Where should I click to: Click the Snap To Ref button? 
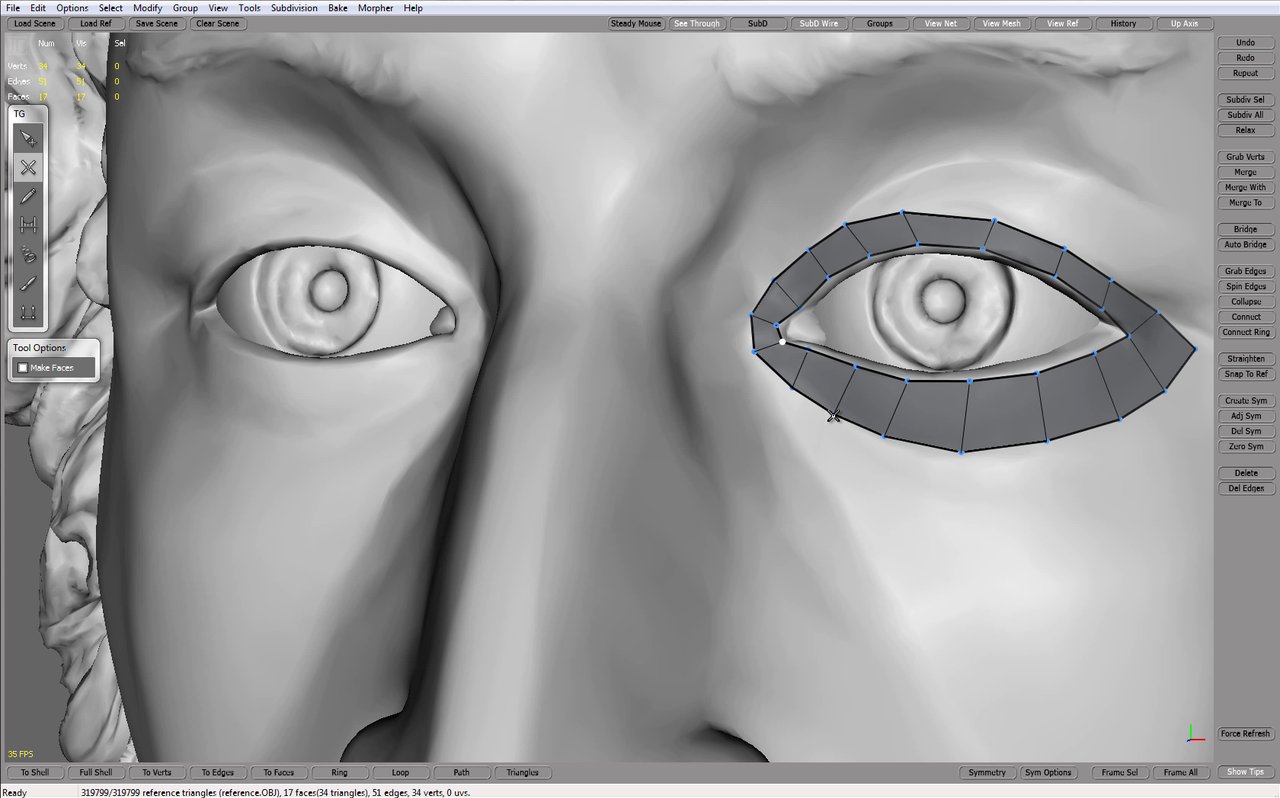tap(1245, 374)
